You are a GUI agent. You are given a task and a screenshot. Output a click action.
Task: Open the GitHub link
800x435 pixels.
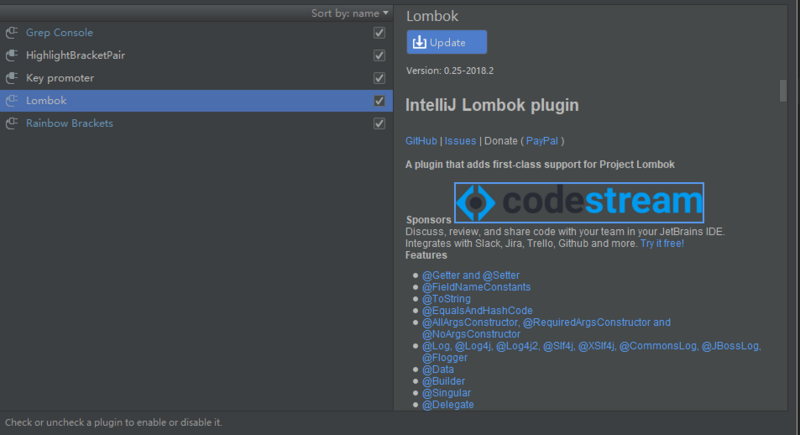click(421, 141)
